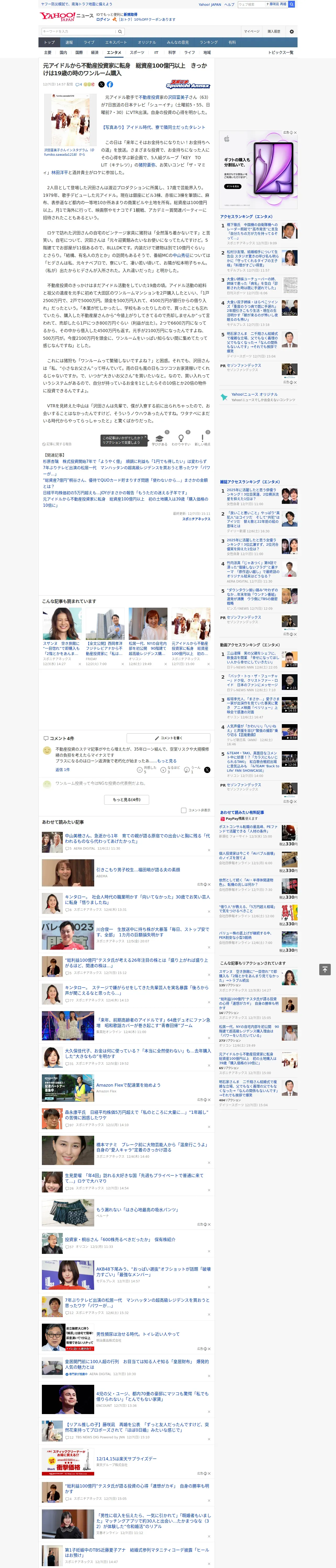Select the ライブ navigation tab

(89, 43)
